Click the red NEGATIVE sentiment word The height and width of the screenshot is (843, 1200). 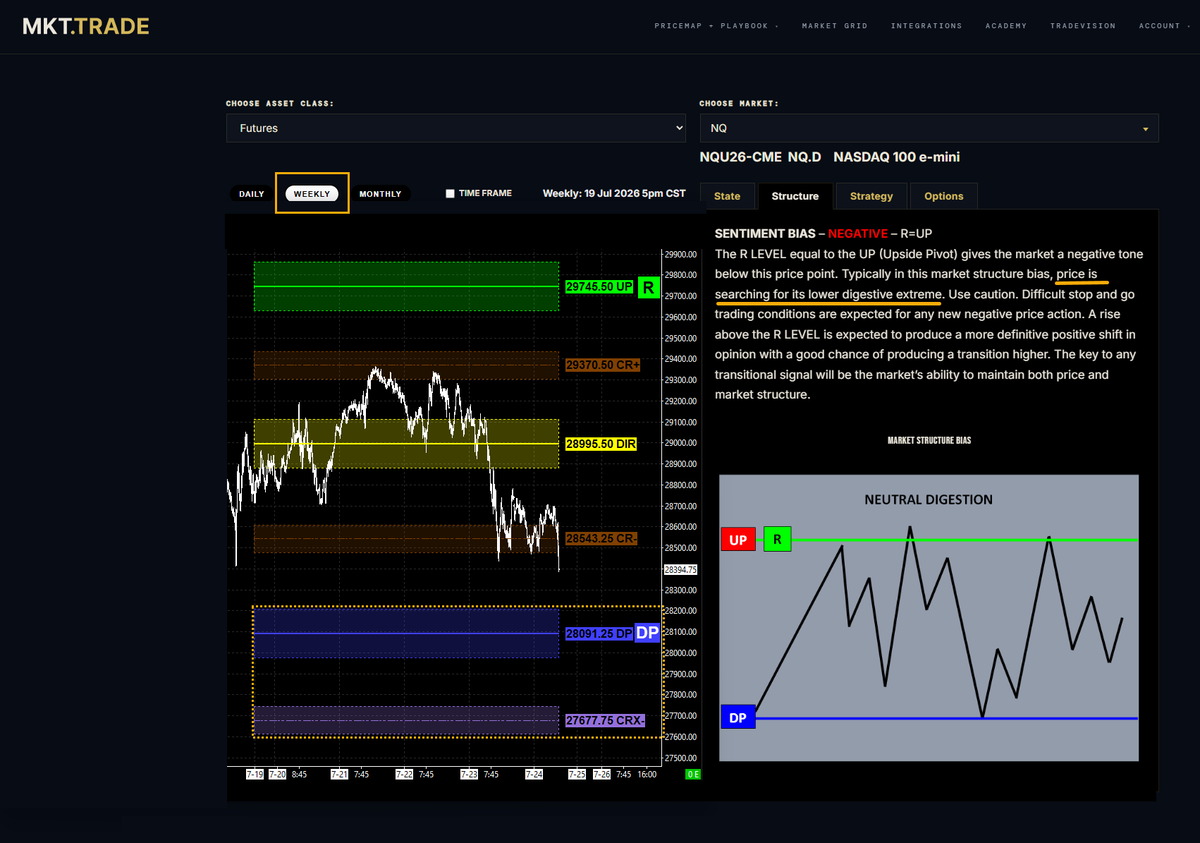click(x=858, y=233)
